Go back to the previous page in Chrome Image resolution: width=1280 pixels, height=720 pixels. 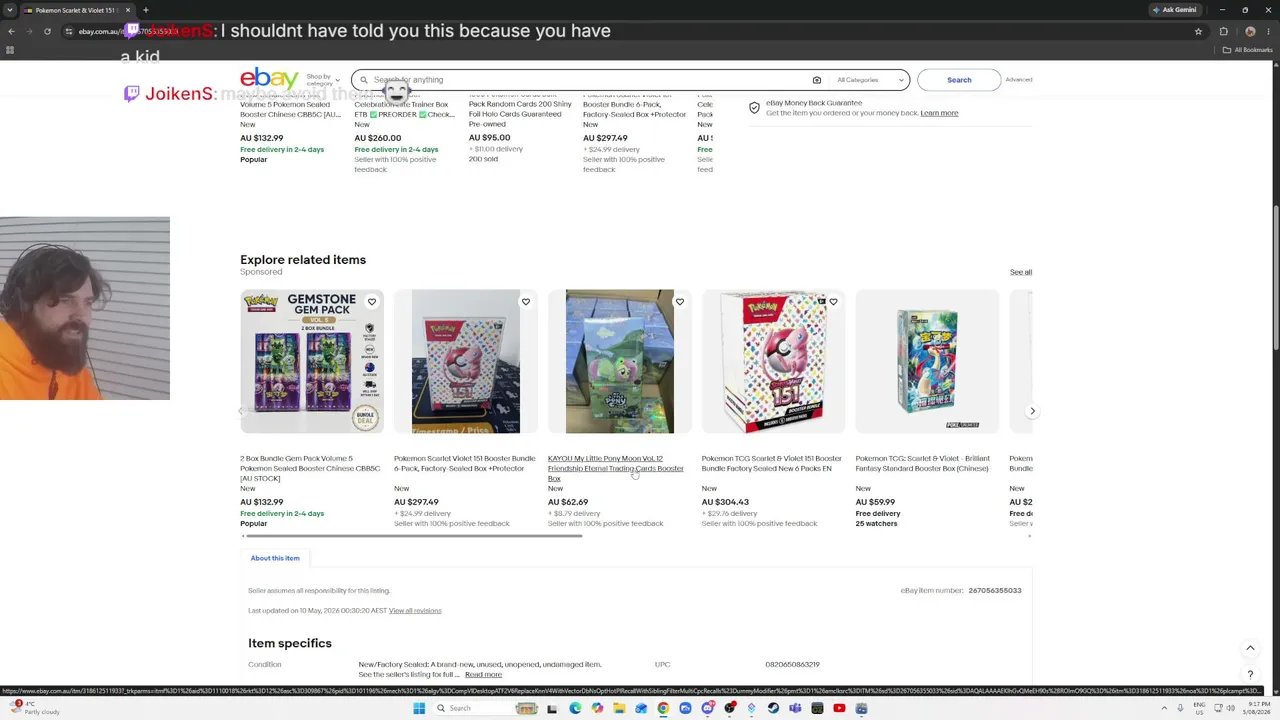11,31
